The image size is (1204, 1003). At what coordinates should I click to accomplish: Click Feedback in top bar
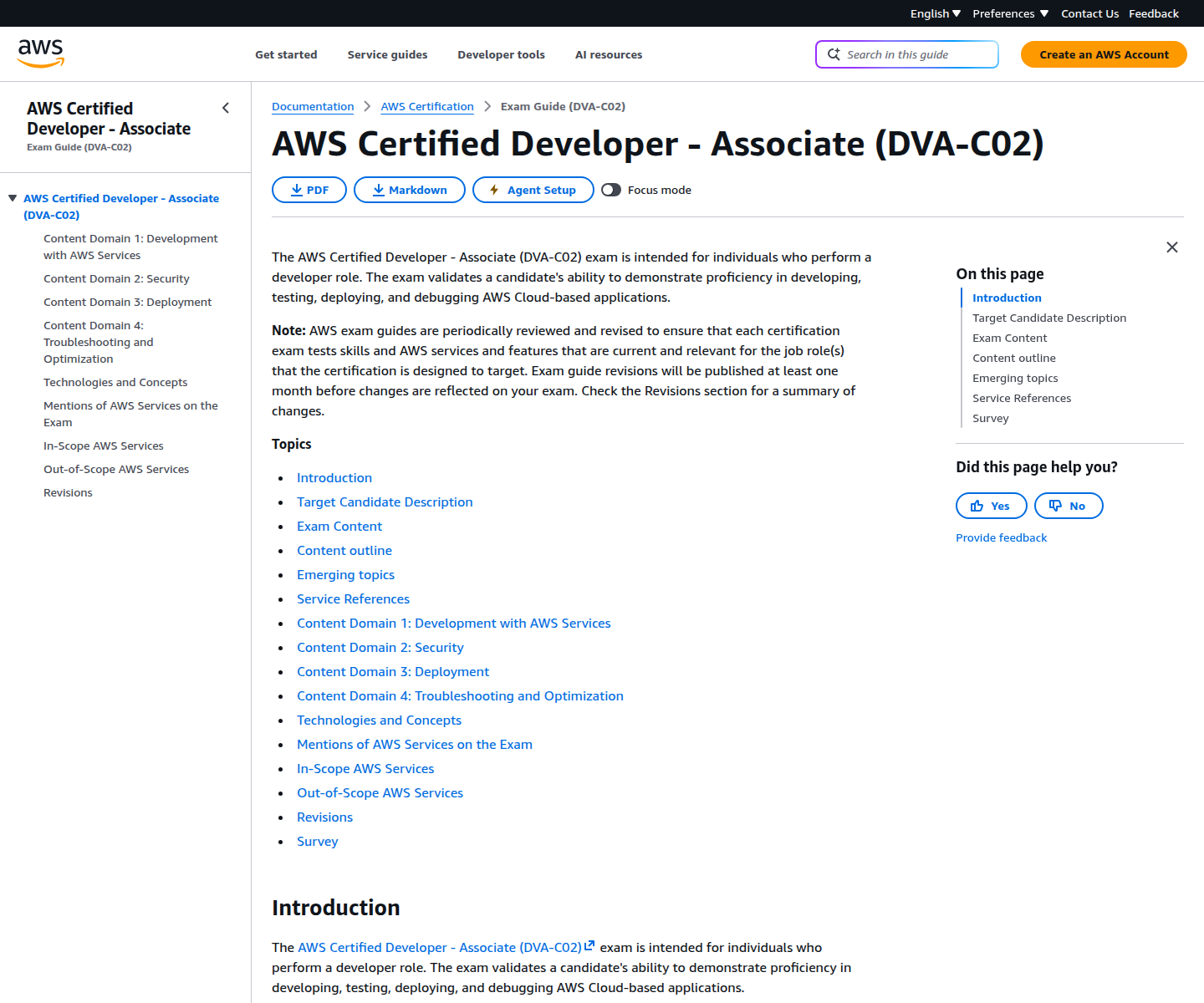tap(1154, 13)
